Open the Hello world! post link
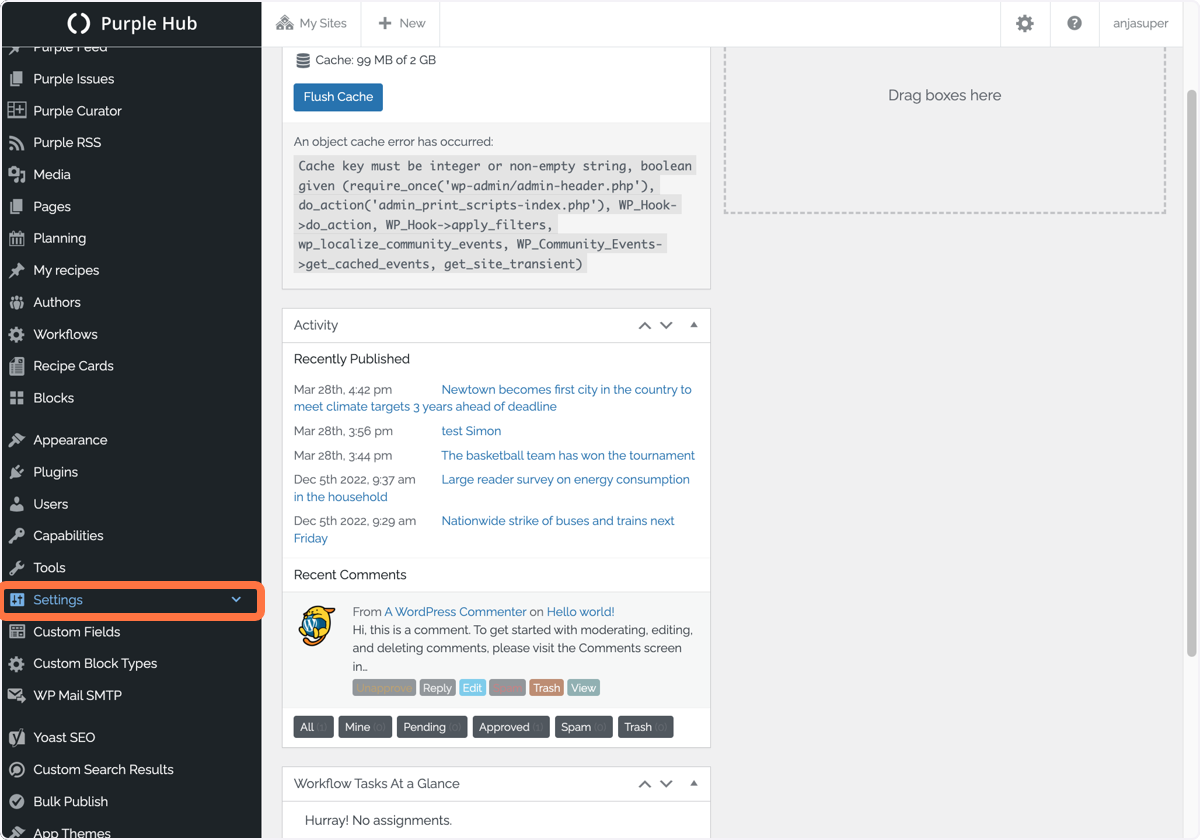The image size is (1200, 840). [581, 612]
